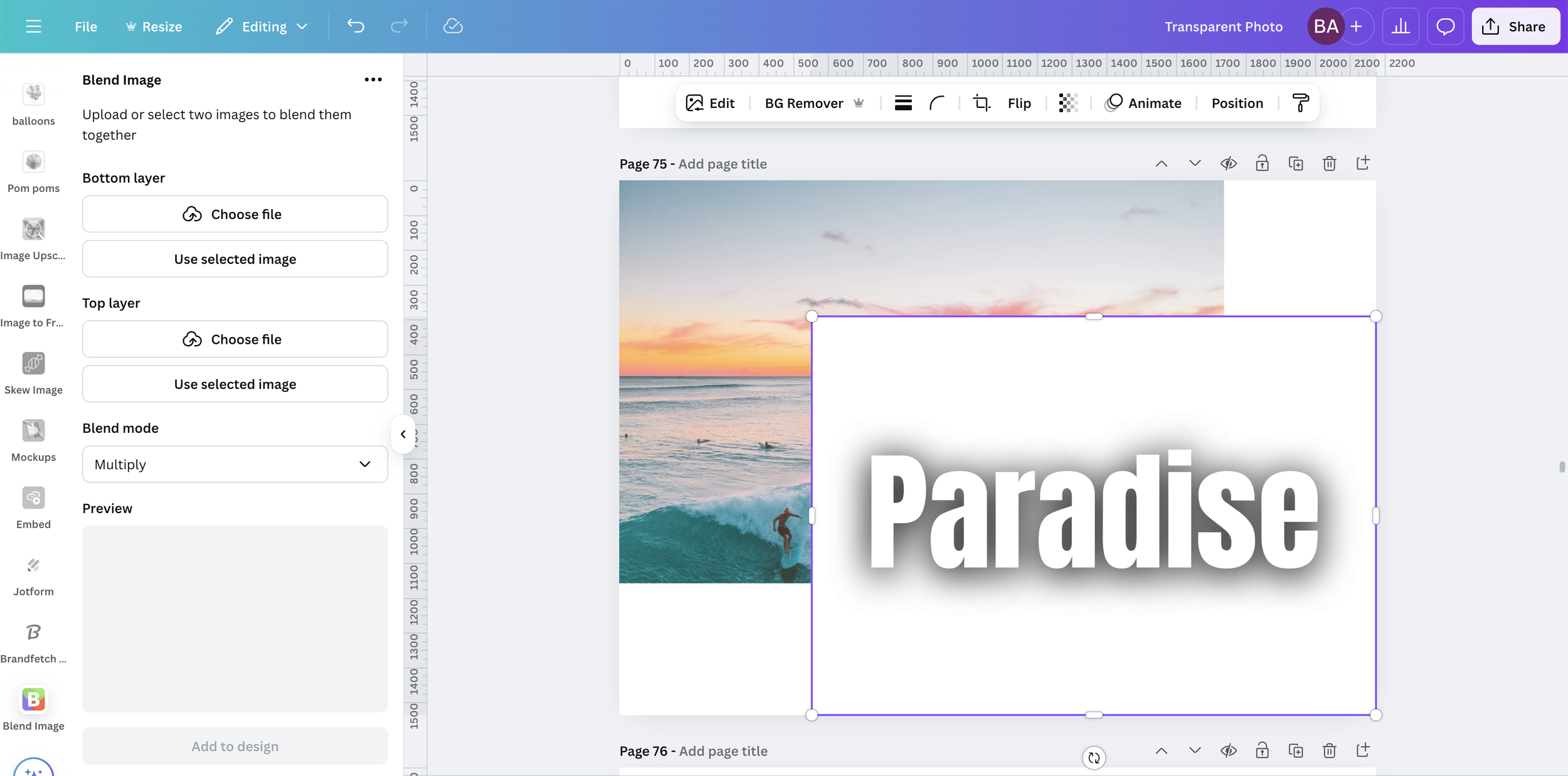
Task: Open the analytics bar chart icon
Action: click(x=1401, y=26)
